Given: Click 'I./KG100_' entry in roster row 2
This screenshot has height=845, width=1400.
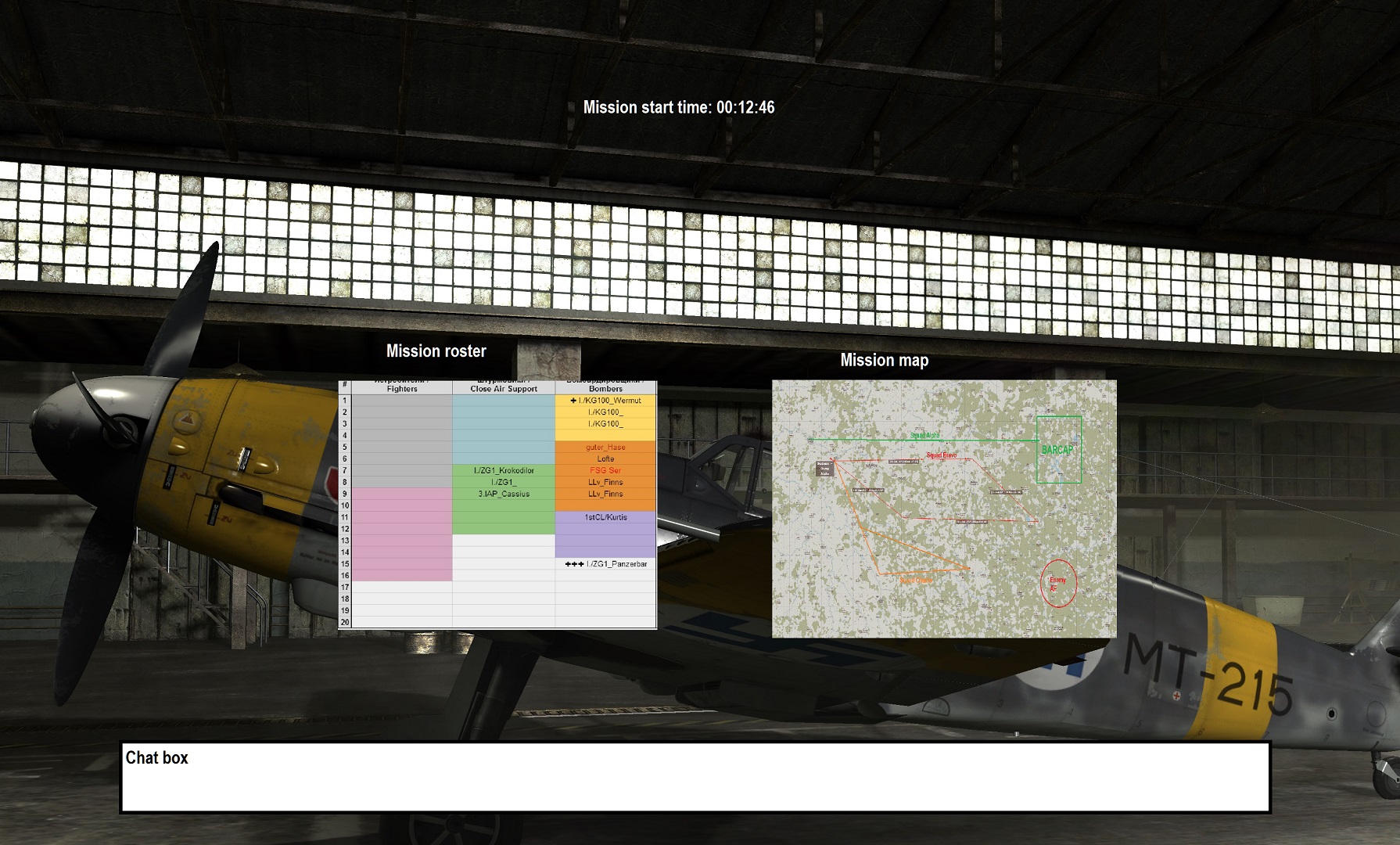Looking at the screenshot, I should click(x=605, y=412).
